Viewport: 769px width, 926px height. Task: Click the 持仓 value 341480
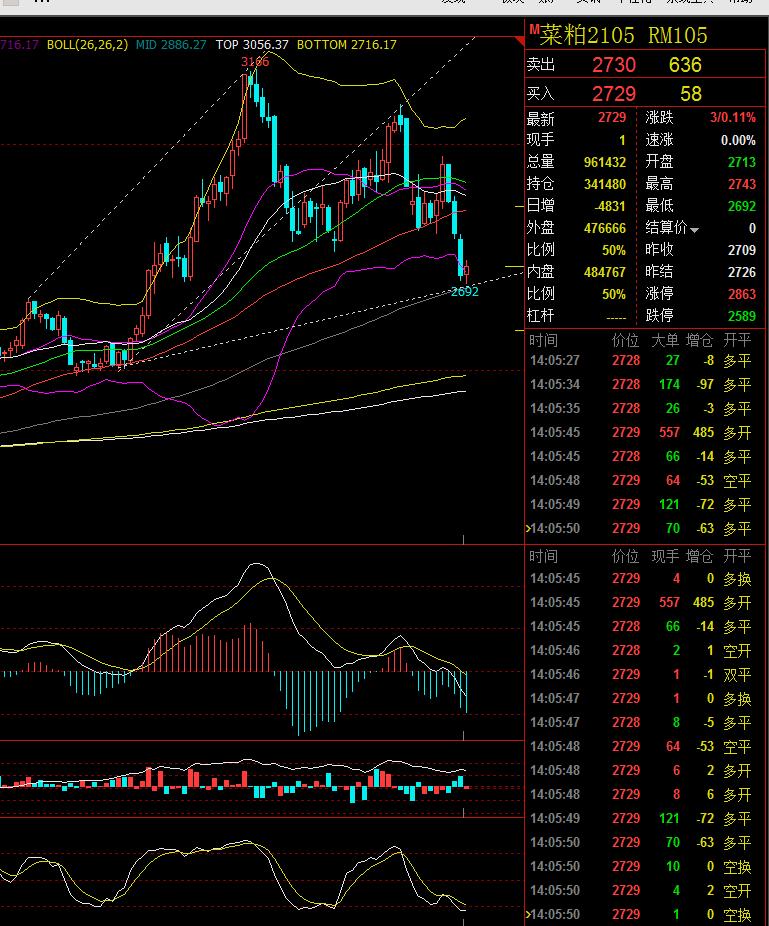(604, 184)
